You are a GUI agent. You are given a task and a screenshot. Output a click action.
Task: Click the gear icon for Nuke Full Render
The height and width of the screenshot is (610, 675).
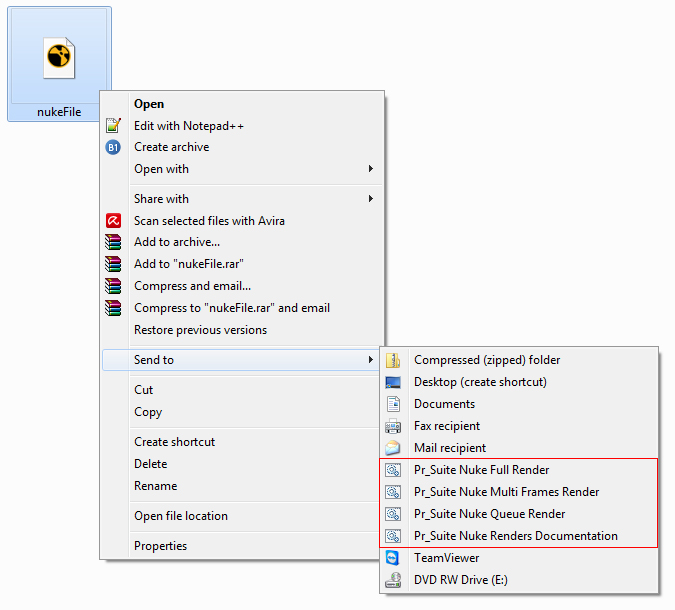393,470
